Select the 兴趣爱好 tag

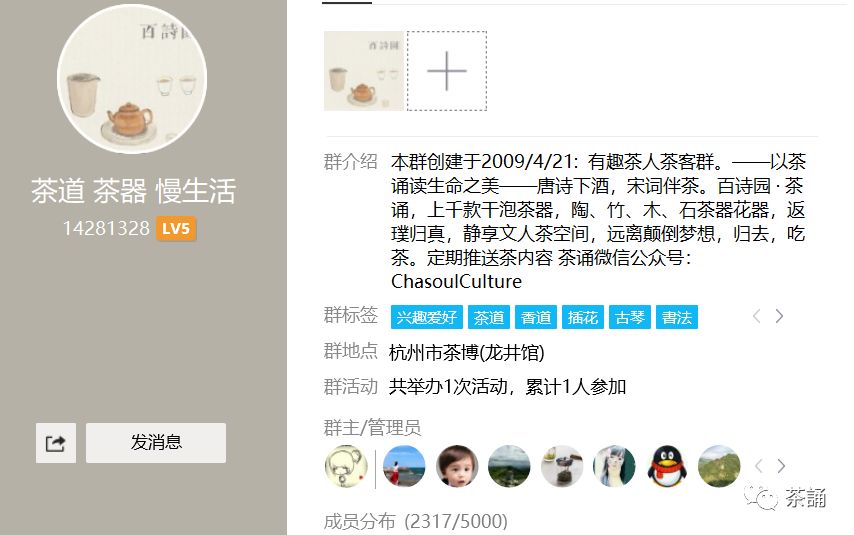click(426, 317)
